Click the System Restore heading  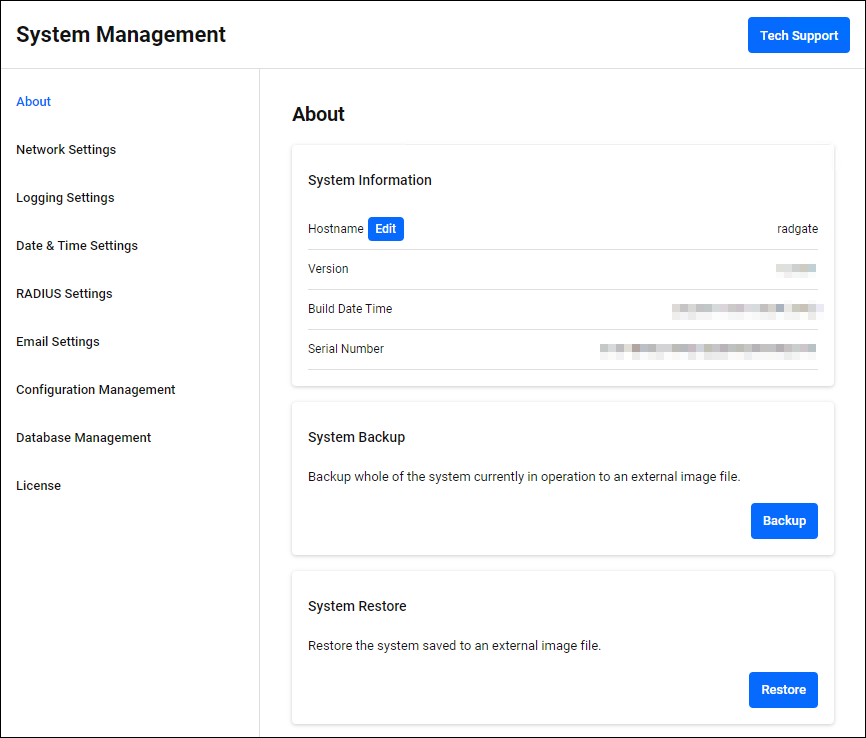(357, 606)
